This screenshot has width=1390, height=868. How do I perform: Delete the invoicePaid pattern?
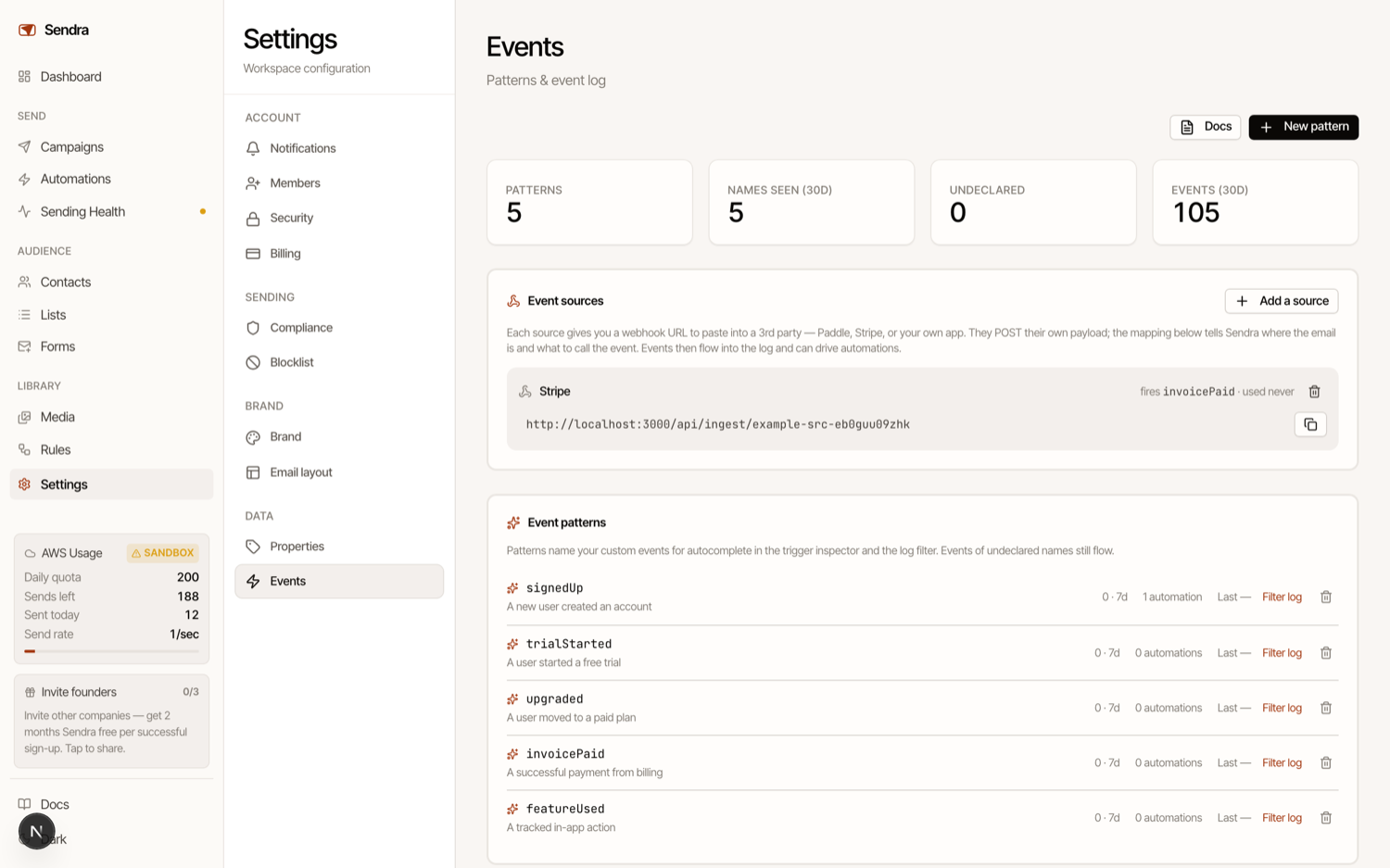pos(1326,763)
